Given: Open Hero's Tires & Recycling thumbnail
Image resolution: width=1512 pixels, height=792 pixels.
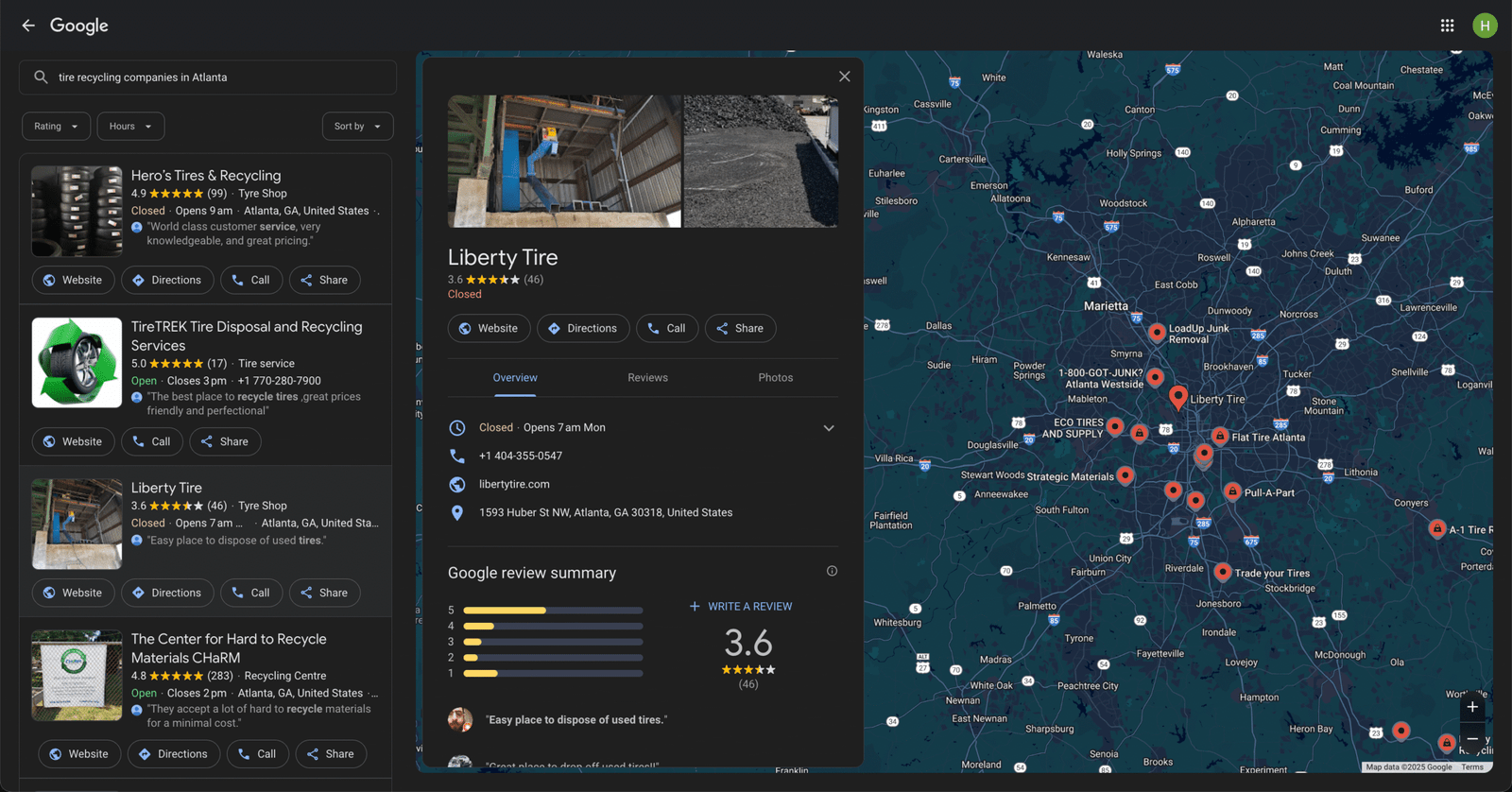Looking at the screenshot, I should (77, 211).
